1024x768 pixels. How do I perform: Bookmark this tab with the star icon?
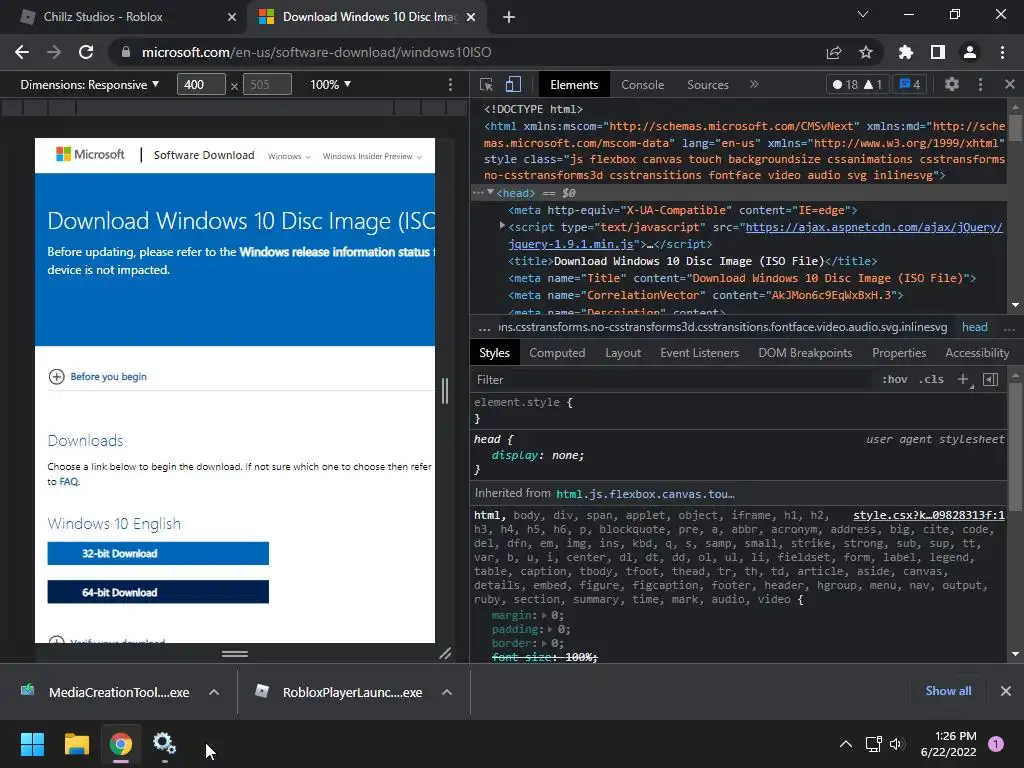(x=866, y=52)
